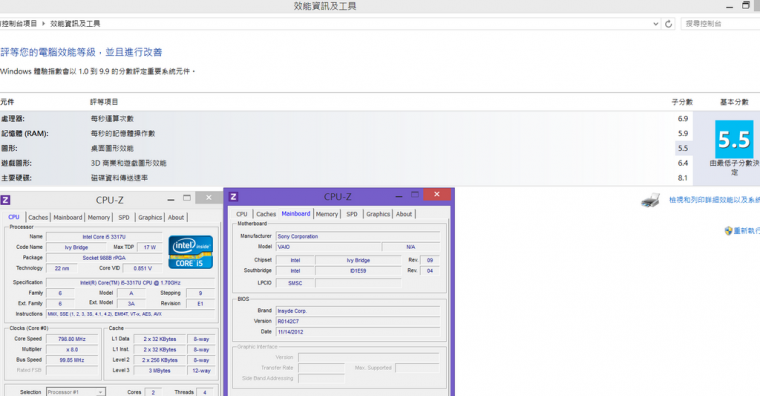Click the 控制台項目 breadcrumb in address bar
The width and height of the screenshot is (760, 396).
tap(19, 24)
